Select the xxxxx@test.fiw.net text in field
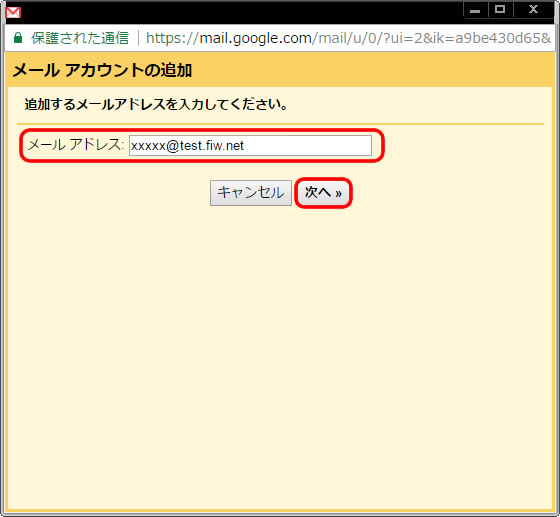The image size is (560, 517). pyautogui.click(x=187, y=146)
